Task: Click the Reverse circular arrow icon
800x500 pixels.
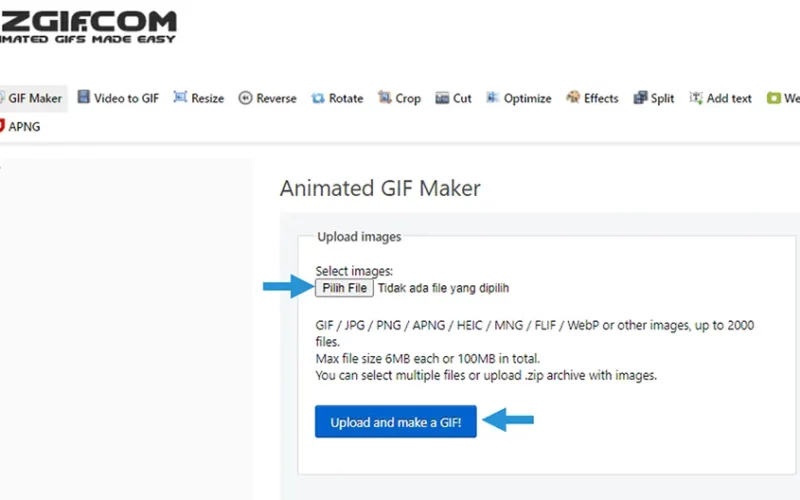Action: 245,98
